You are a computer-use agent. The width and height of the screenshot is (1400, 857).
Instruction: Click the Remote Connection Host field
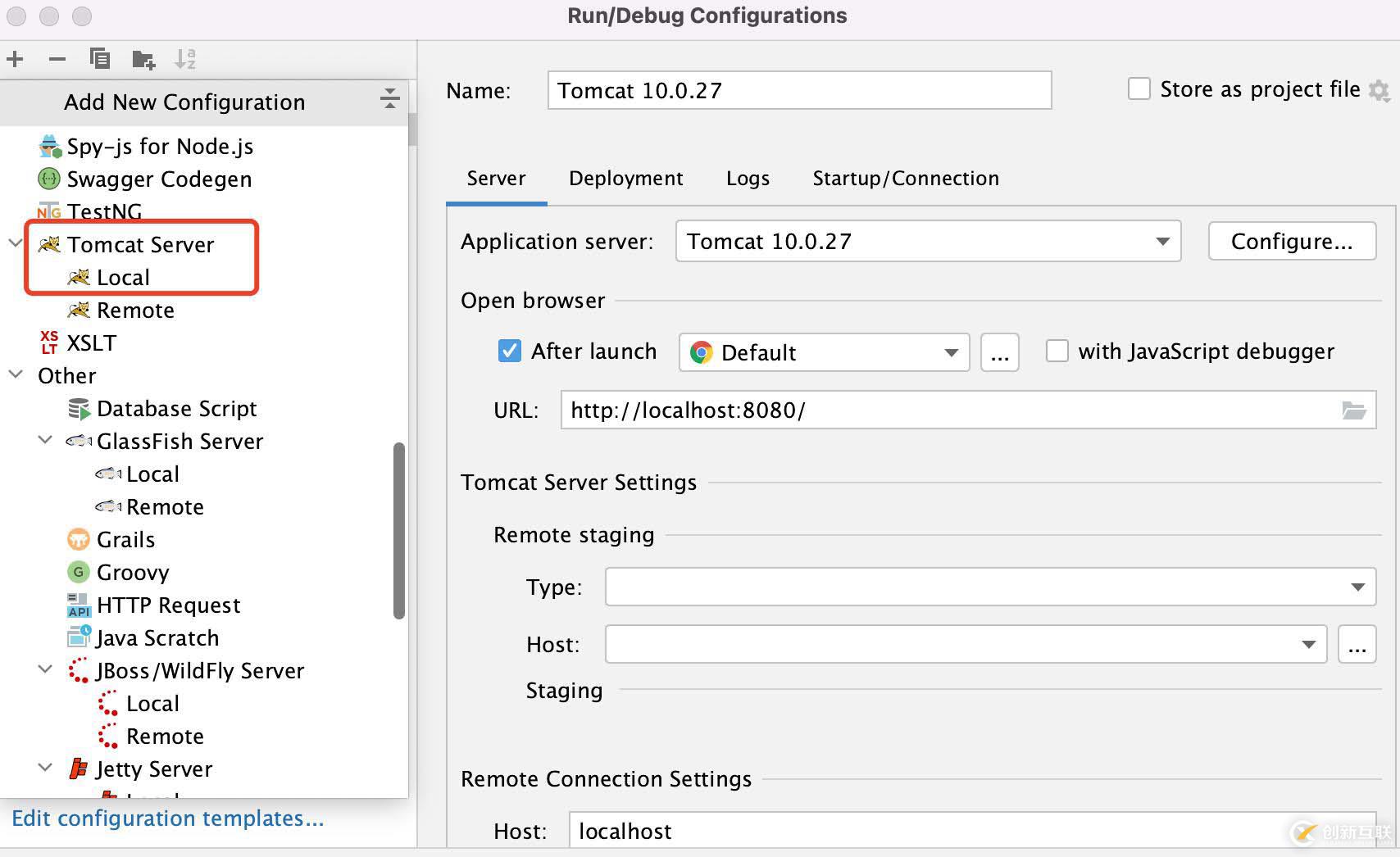pos(972,830)
